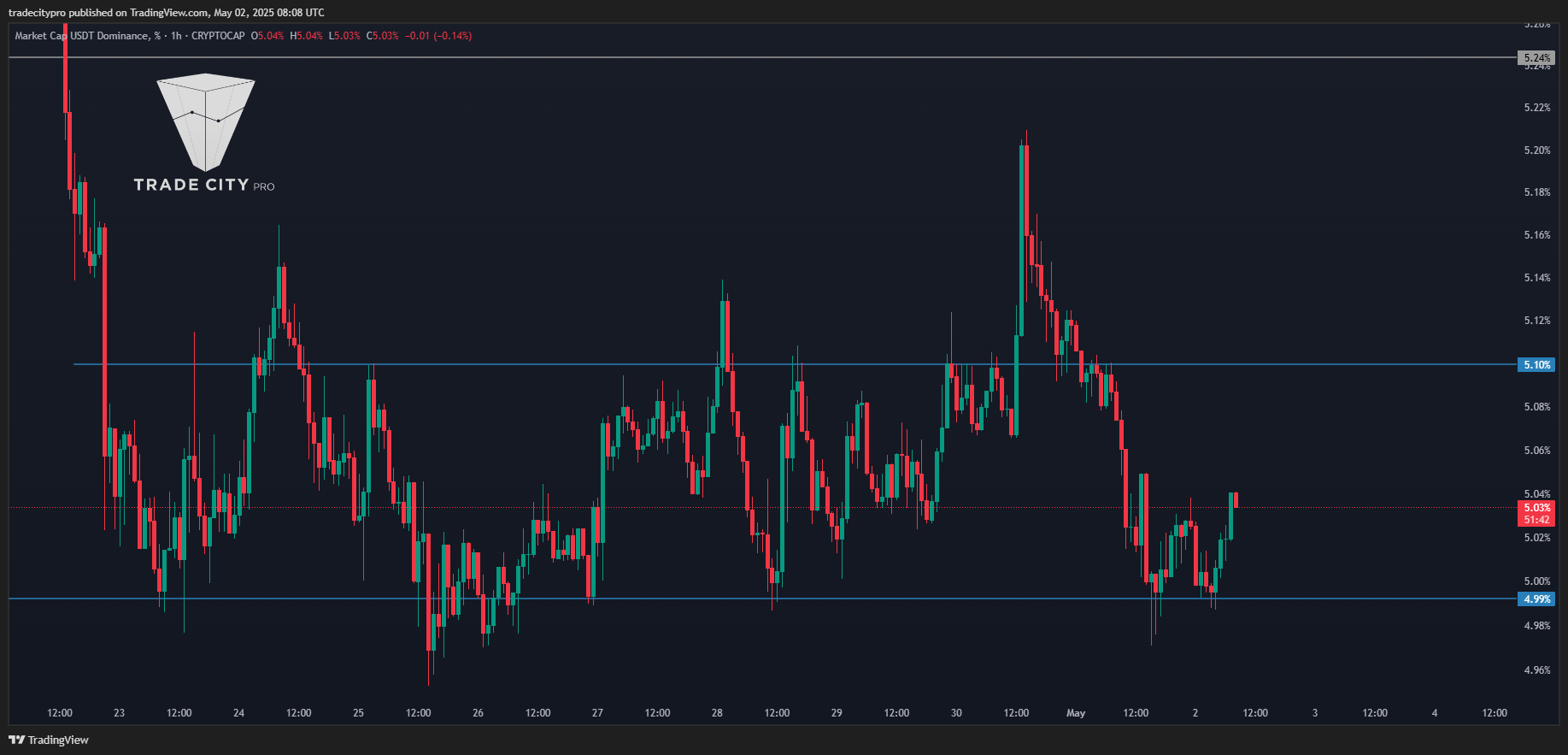Click date 28 on the time axis
1568x755 pixels.
(717, 713)
